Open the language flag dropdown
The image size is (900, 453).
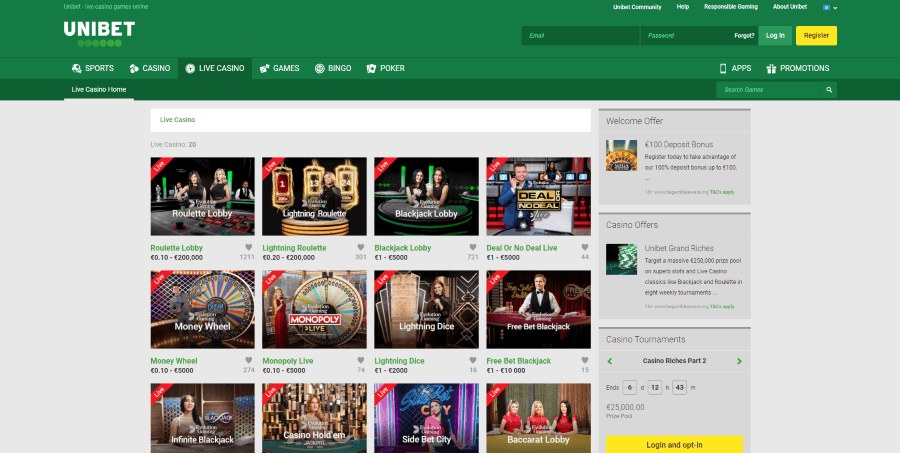[x=830, y=7]
